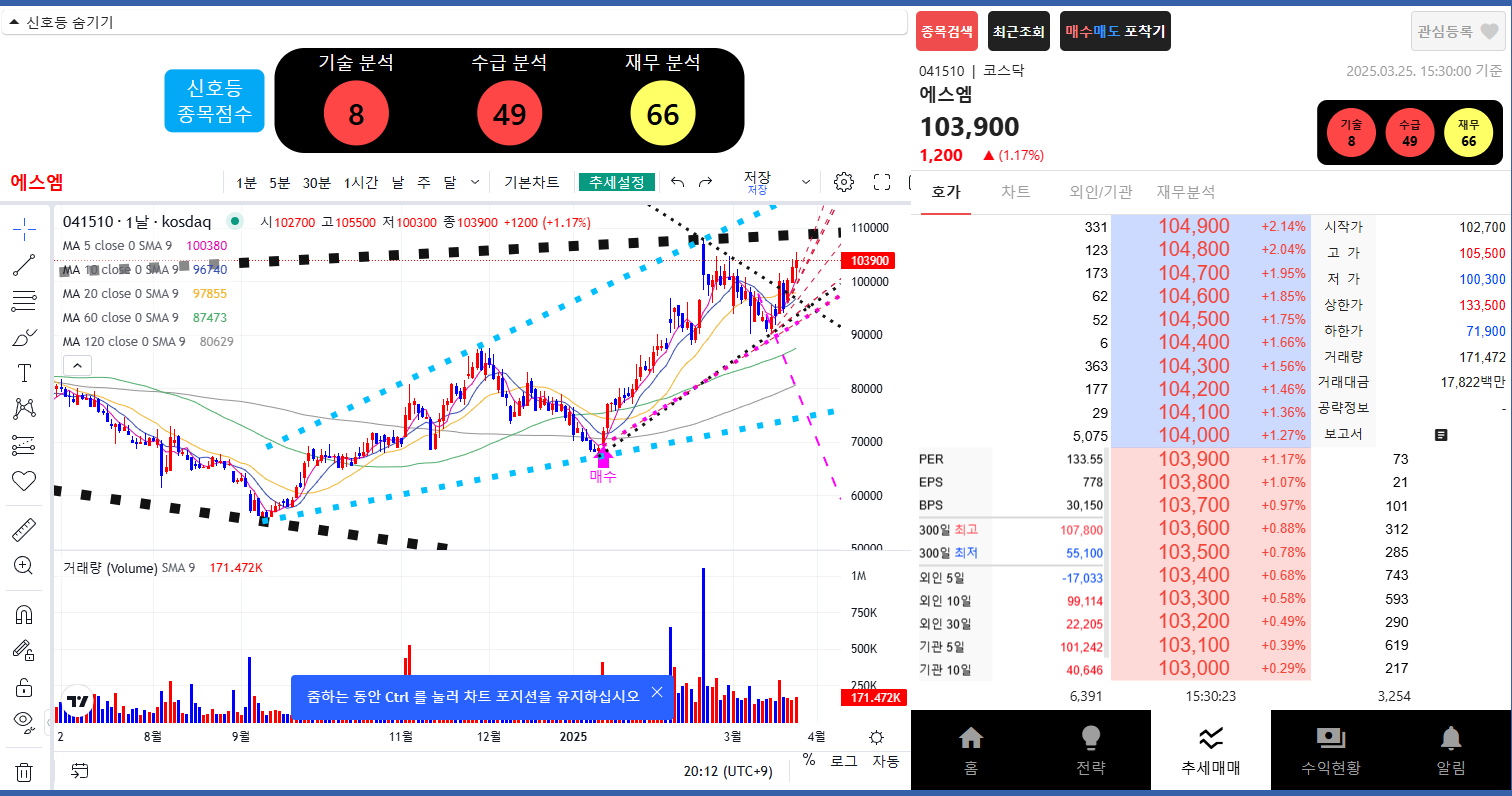The width and height of the screenshot is (1512, 796).
Task: Open the chart patterns tool
Action: click(x=25, y=409)
